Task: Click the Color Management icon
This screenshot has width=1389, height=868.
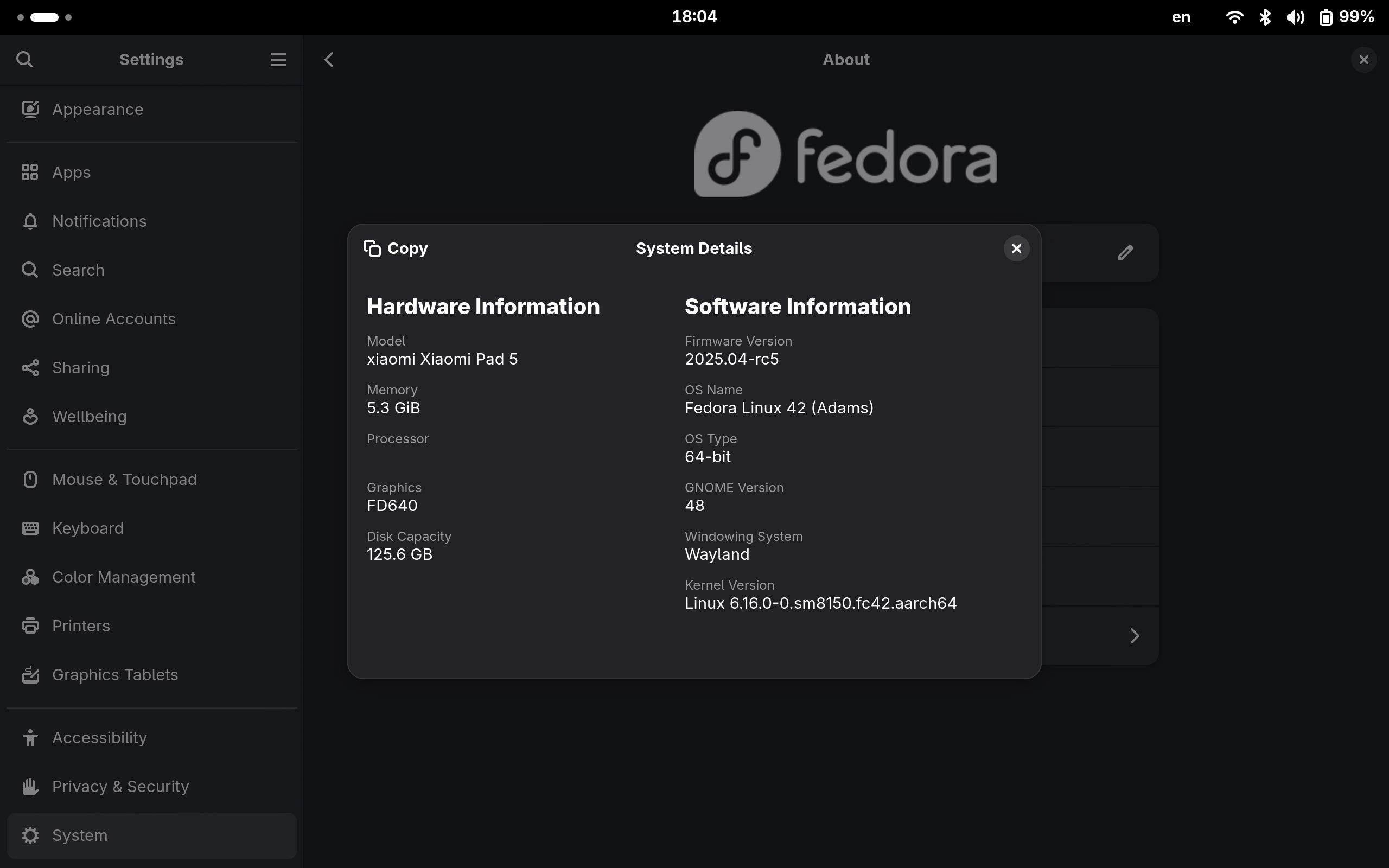Action: 30,577
